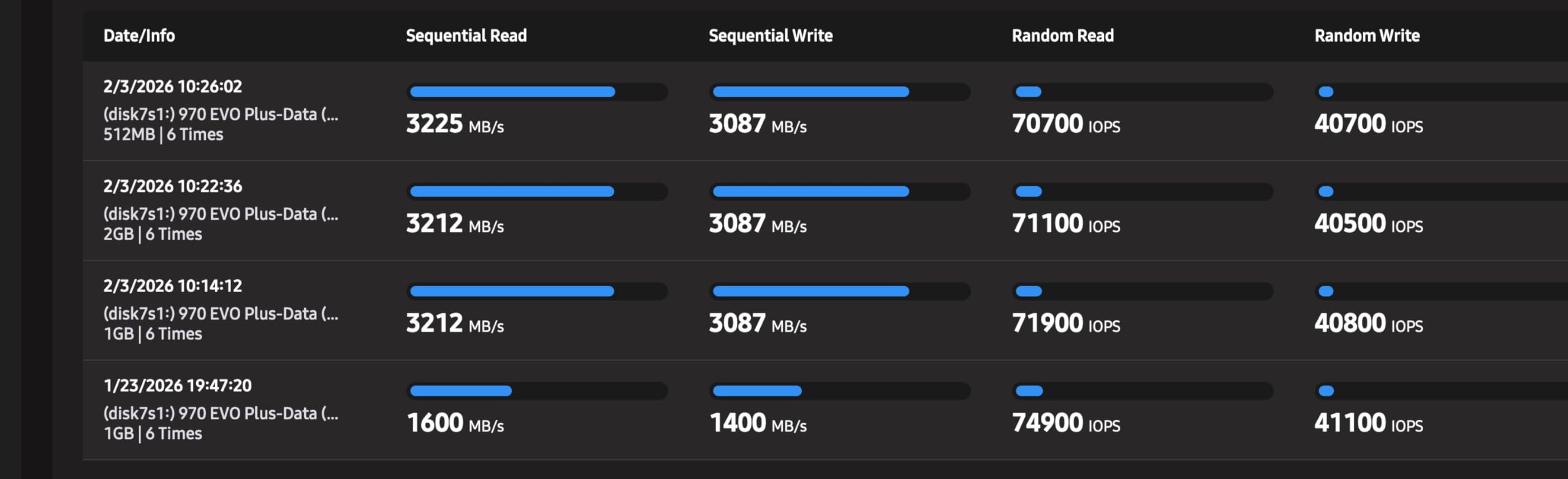This screenshot has height=479, width=1568.
Task: Open the 2/3/2026 10:22:36 benchmark result
Action: coord(172,186)
